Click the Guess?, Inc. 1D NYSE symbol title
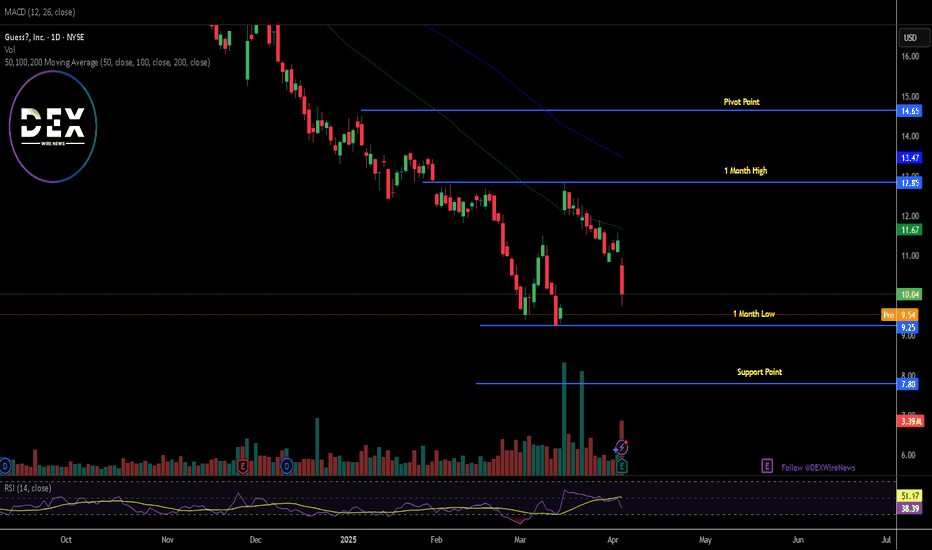 click(x=45, y=37)
